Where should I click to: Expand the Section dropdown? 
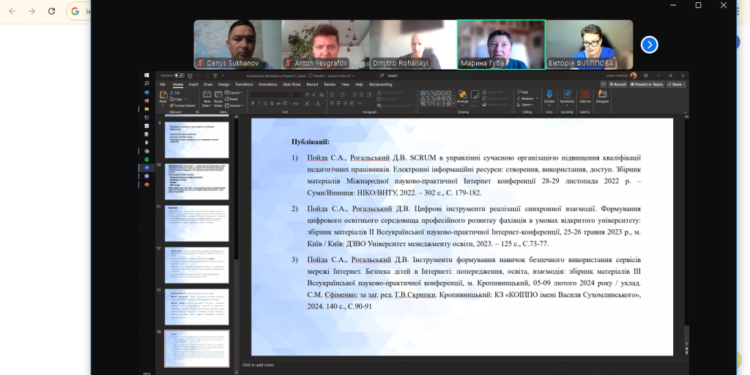point(234,106)
